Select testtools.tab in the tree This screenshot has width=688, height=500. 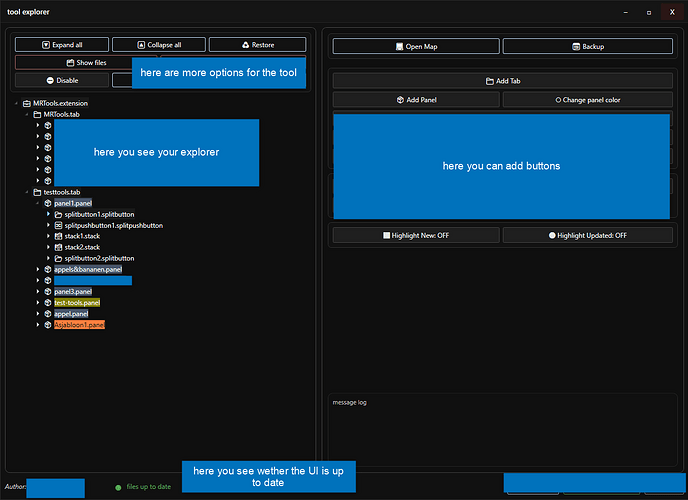coord(62,192)
